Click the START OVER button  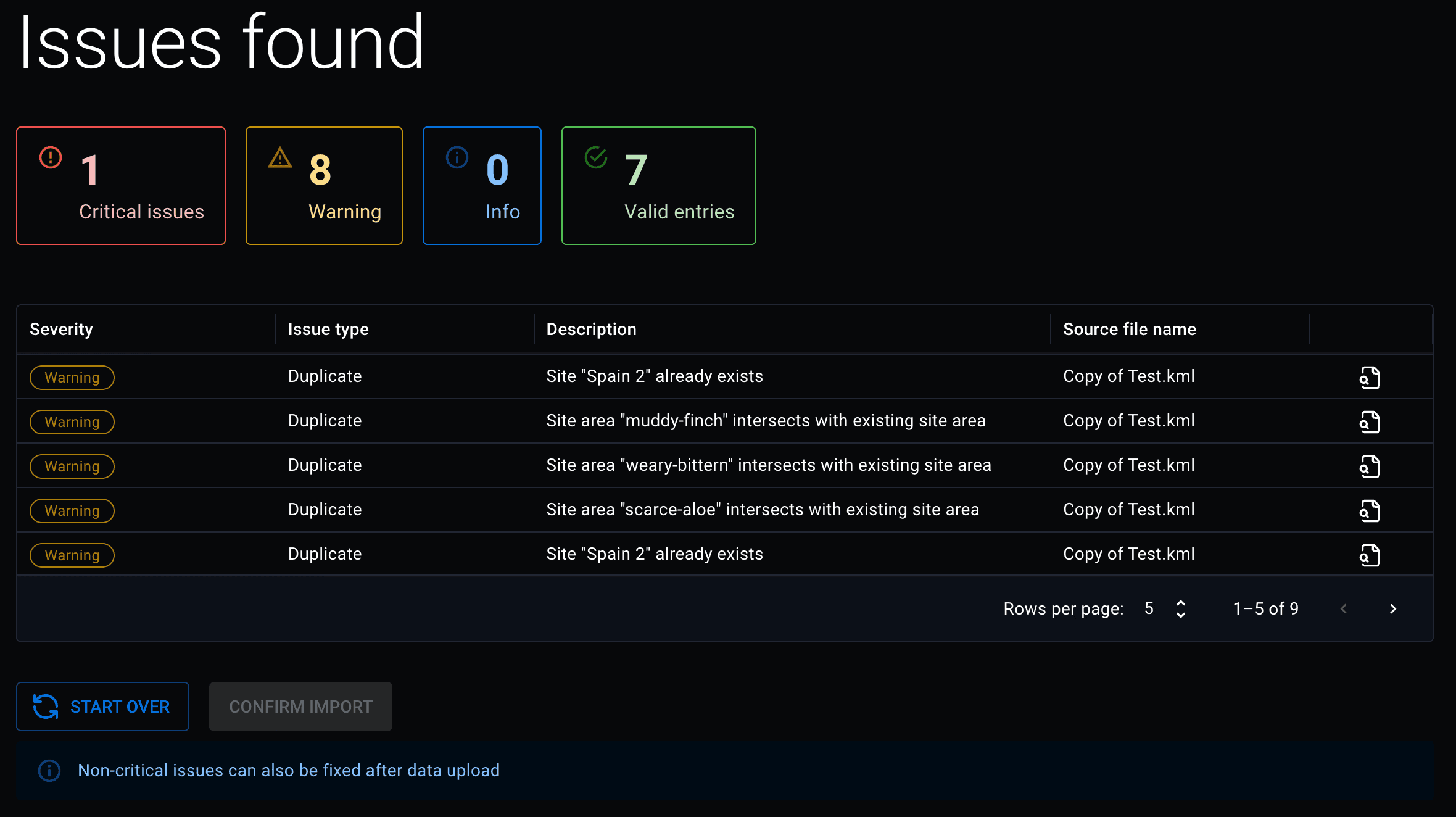click(x=102, y=707)
